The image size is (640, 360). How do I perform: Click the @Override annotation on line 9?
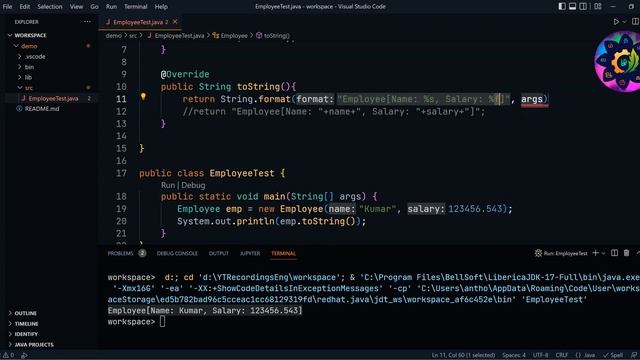click(x=185, y=74)
